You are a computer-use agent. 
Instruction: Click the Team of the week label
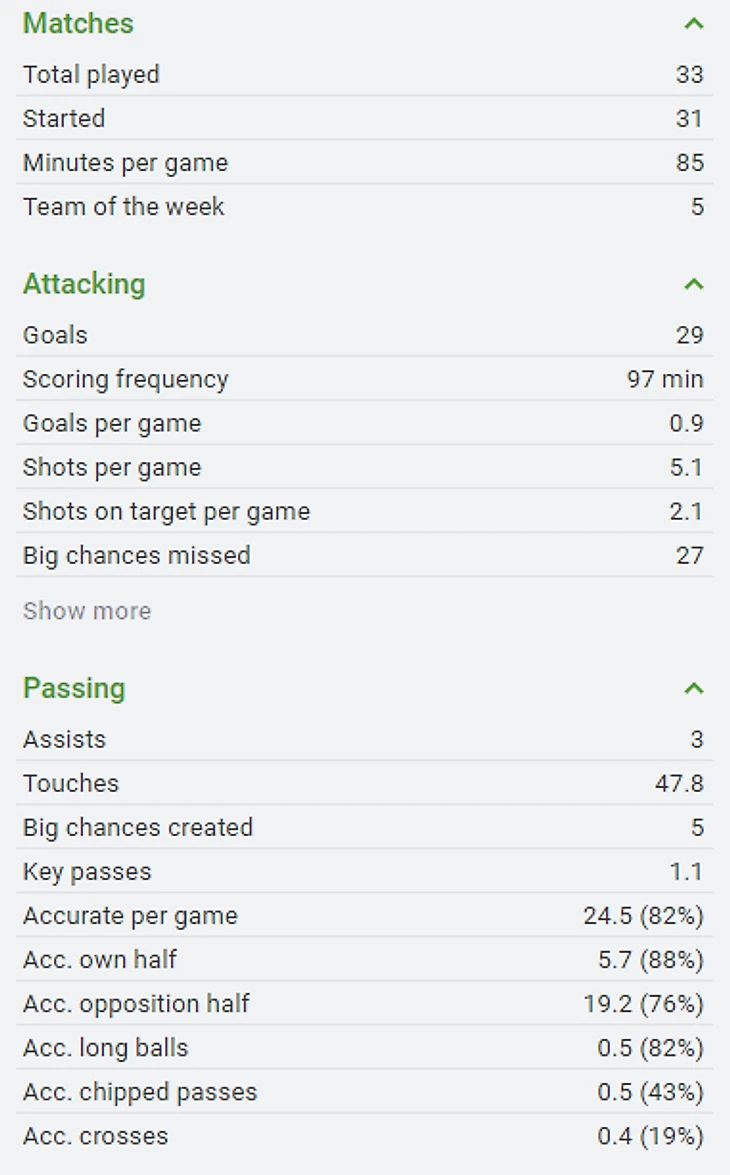coord(123,207)
